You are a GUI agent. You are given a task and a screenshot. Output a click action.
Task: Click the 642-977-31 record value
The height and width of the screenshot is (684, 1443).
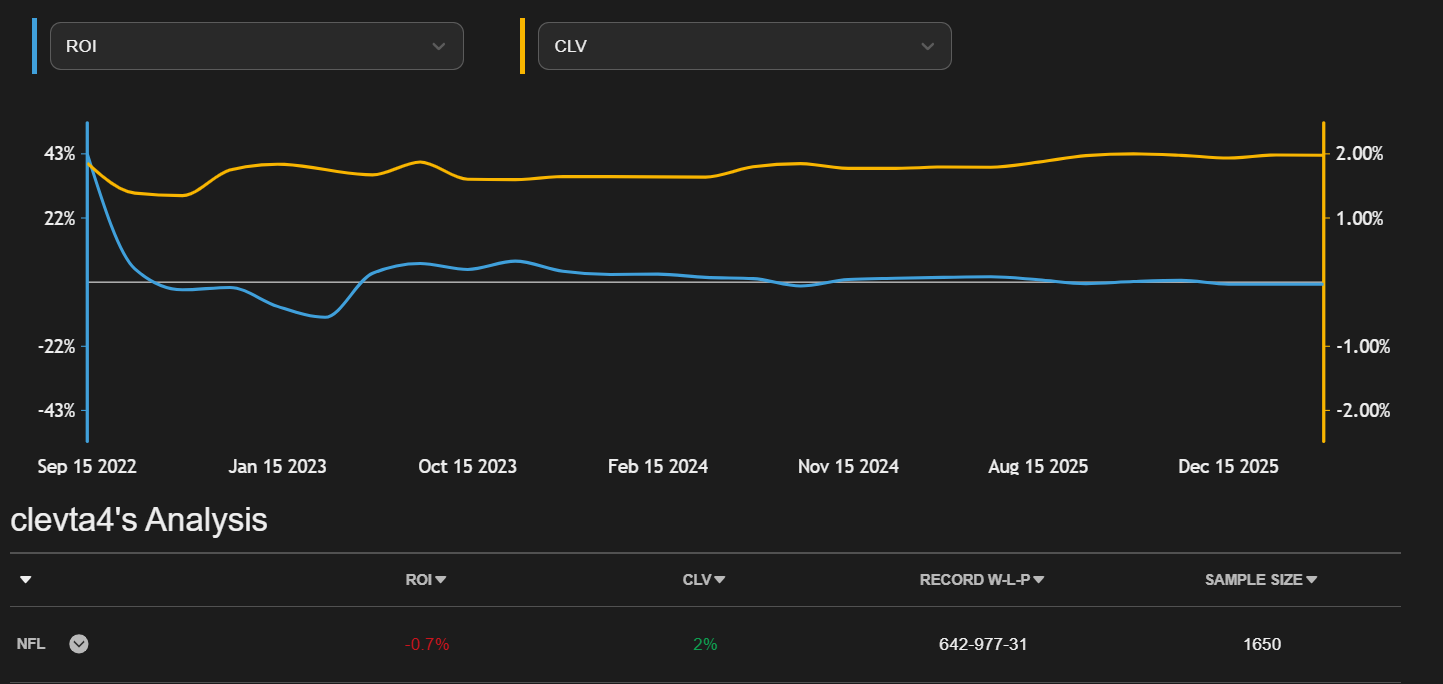(983, 644)
